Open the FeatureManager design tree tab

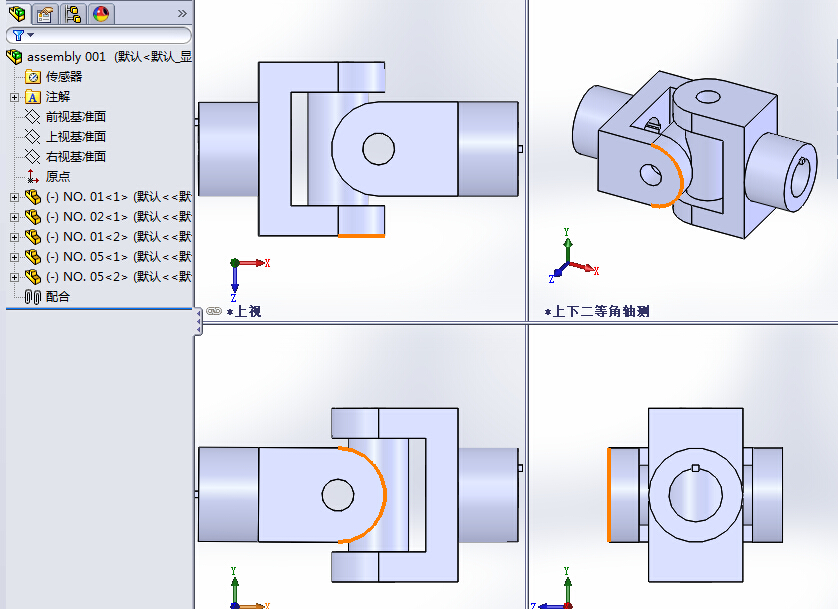pos(17,13)
